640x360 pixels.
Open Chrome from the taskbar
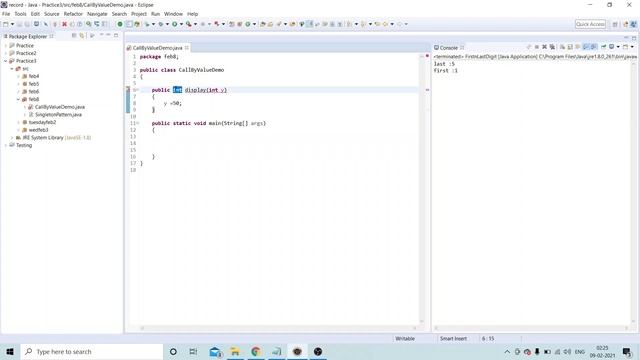point(256,351)
